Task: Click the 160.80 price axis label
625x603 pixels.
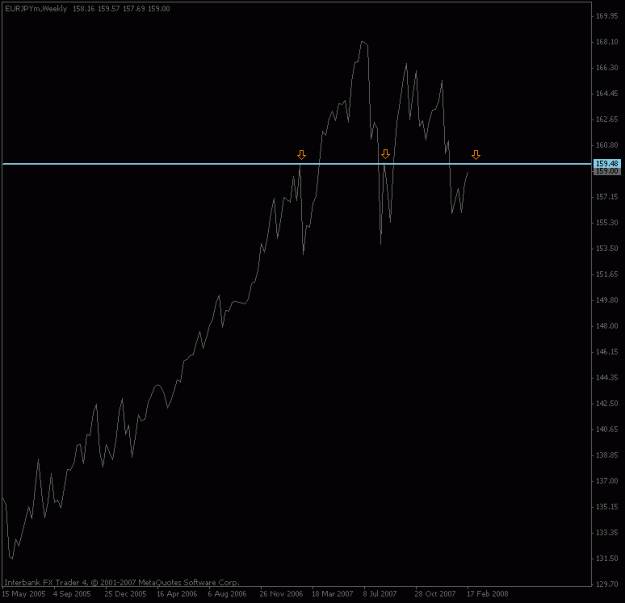Action: pos(607,145)
